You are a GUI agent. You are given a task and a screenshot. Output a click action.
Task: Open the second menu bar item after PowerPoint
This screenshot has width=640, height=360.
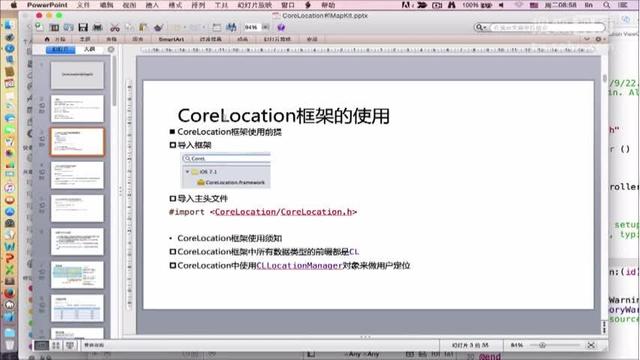(106, 5)
